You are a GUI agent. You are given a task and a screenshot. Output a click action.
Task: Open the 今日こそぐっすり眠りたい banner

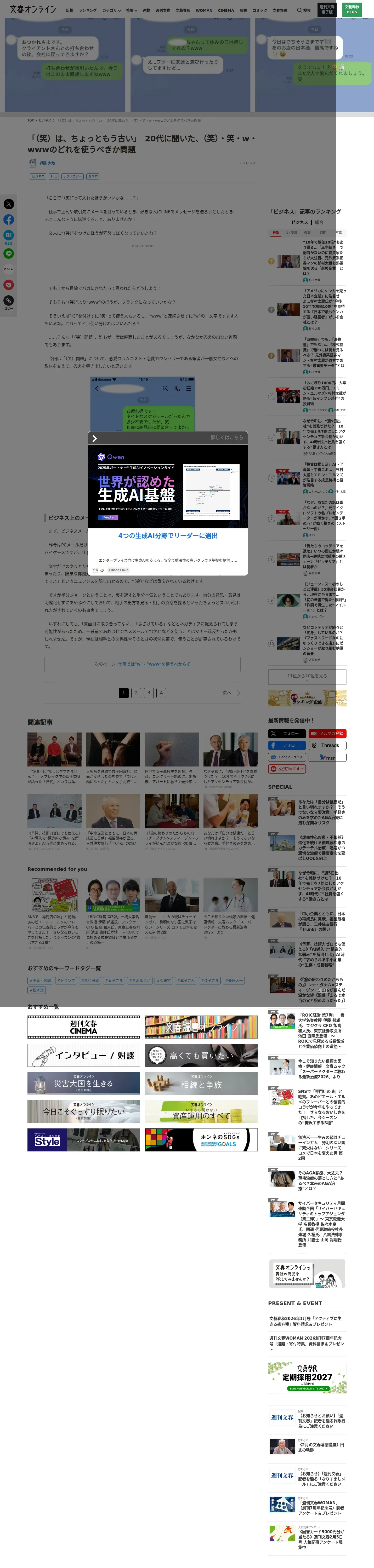[x=83, y=1111]
